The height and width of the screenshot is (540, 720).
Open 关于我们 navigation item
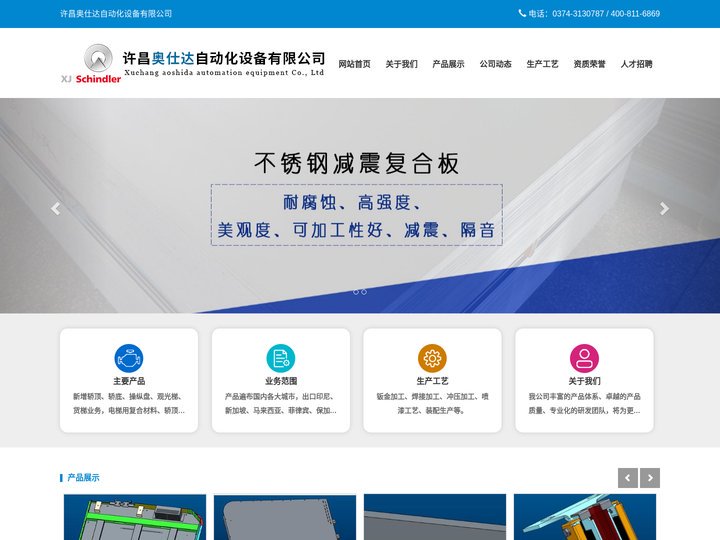(x=401, y=64)
